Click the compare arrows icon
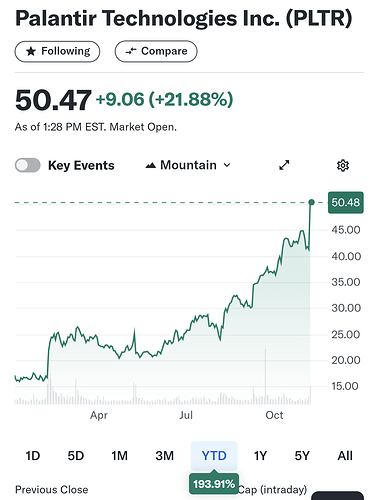377x500 pixels. (131, 51)
